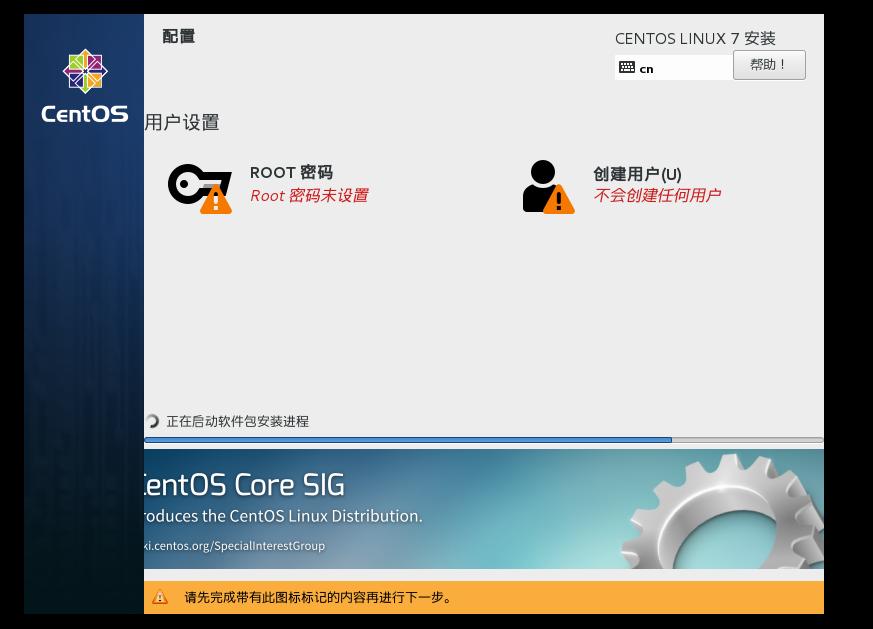Click the warning badge on the user icon
873x629 pixels.
pyautogui.click(x=559, y=200)
